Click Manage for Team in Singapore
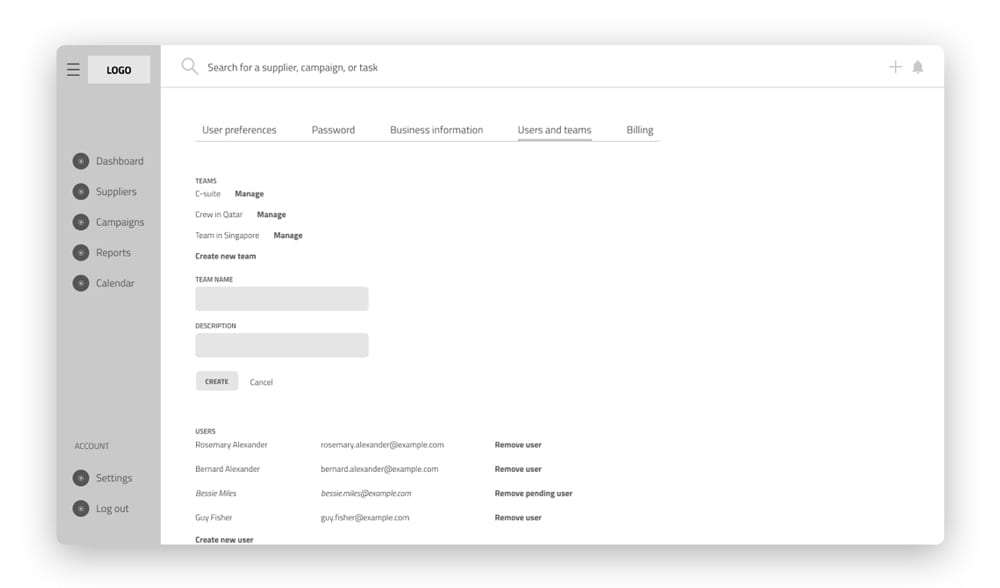This screenshot has width=1000, height=588. pos(288,235)
